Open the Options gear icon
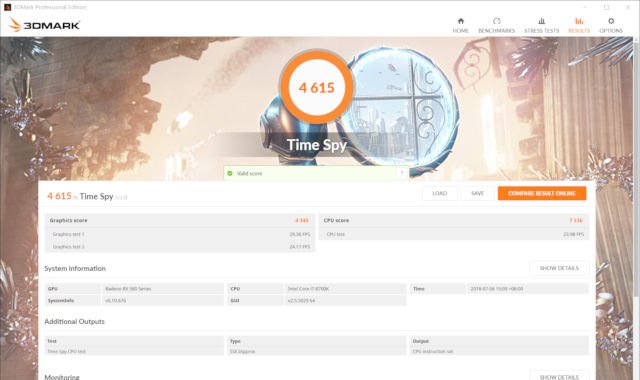This screenshot has width=640, height=380. 611,21
